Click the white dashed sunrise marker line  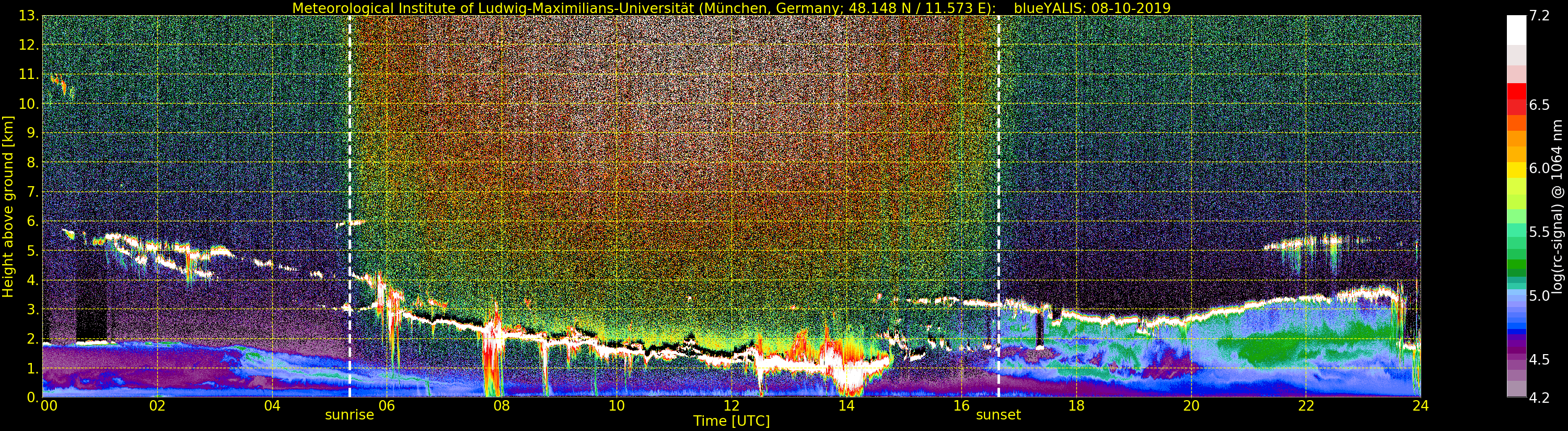[x=350, y=207]
